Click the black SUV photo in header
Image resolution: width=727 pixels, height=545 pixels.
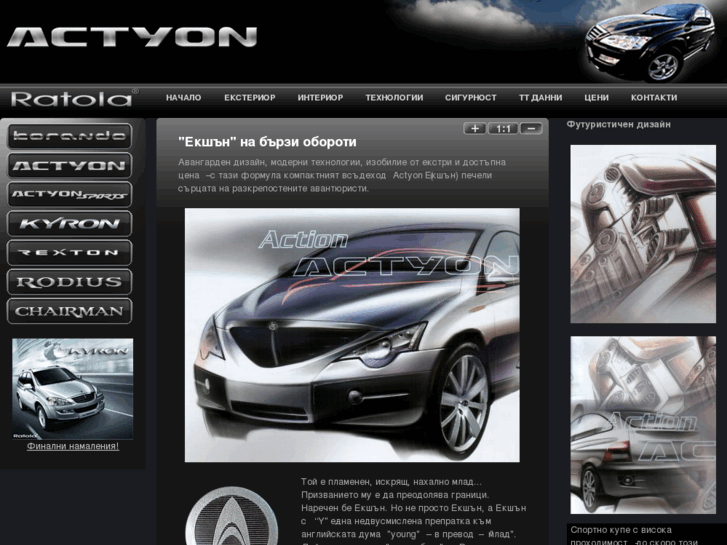coord(649,42)
